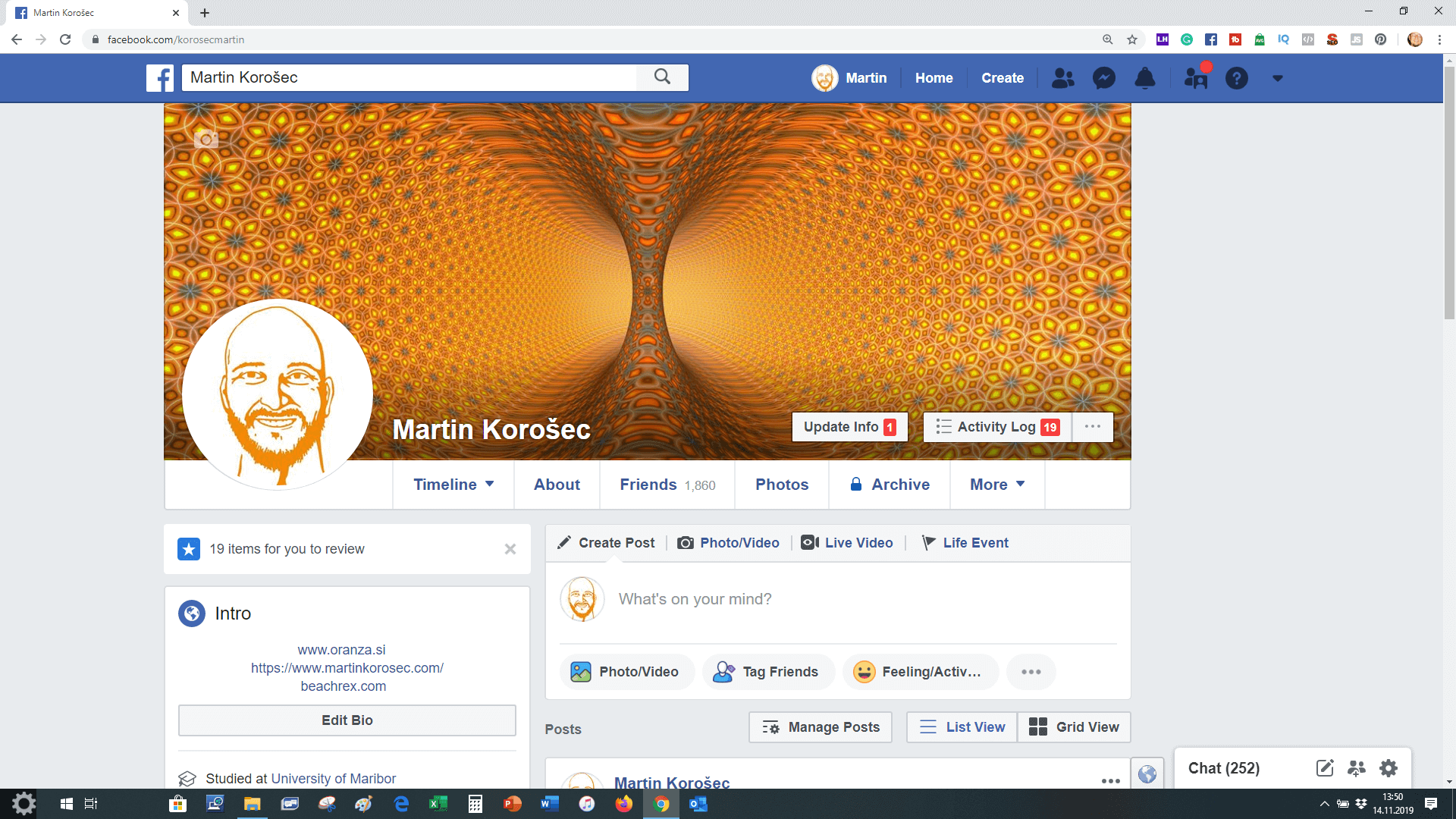Click the Facebook logo icon
Image resolution: width=1456 pixels, height=819 pixels.
pos(160,78)
